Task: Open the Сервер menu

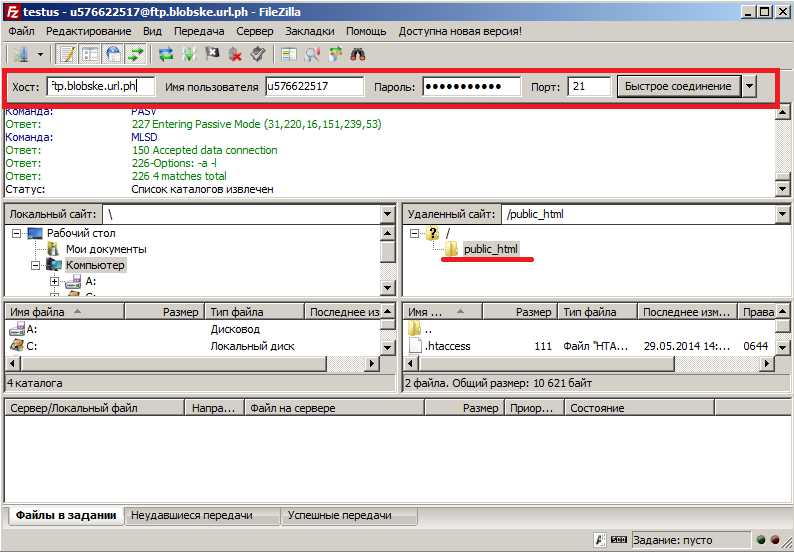Action: click(x=255, y=31)
